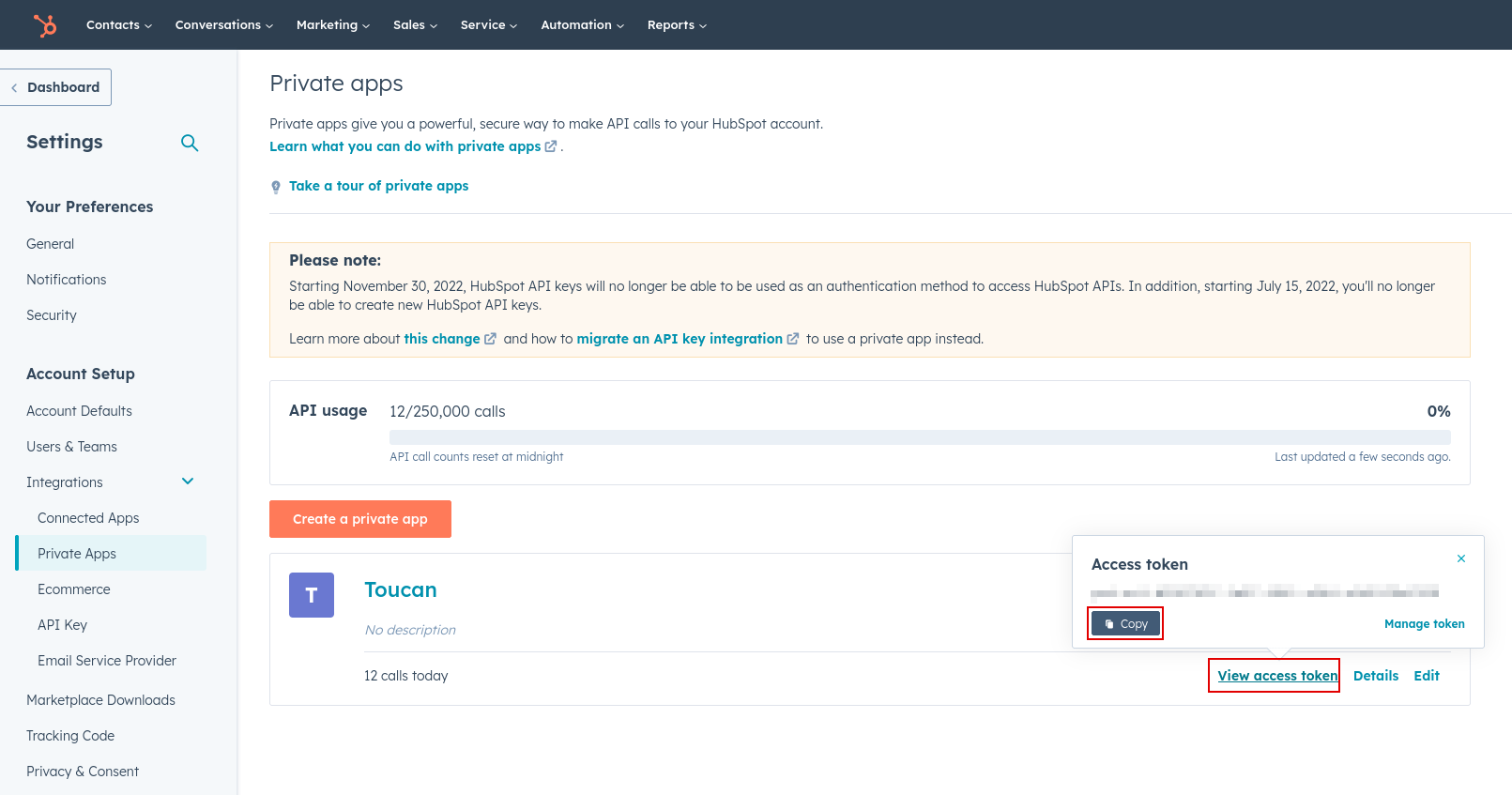Click '12/250,000 calls' text
The image size is (1512, 795).
pos(448,411)
